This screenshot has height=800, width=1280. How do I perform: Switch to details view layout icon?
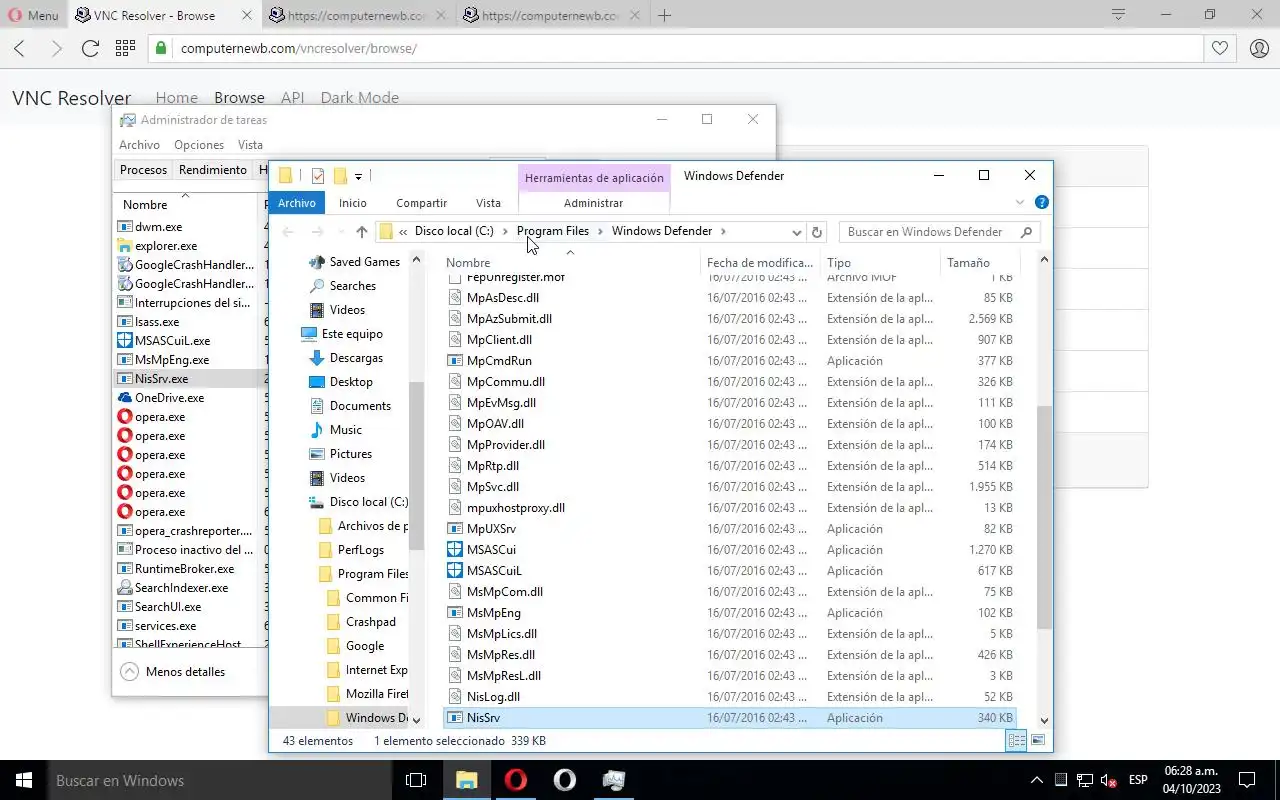[x=1016, y=741]
